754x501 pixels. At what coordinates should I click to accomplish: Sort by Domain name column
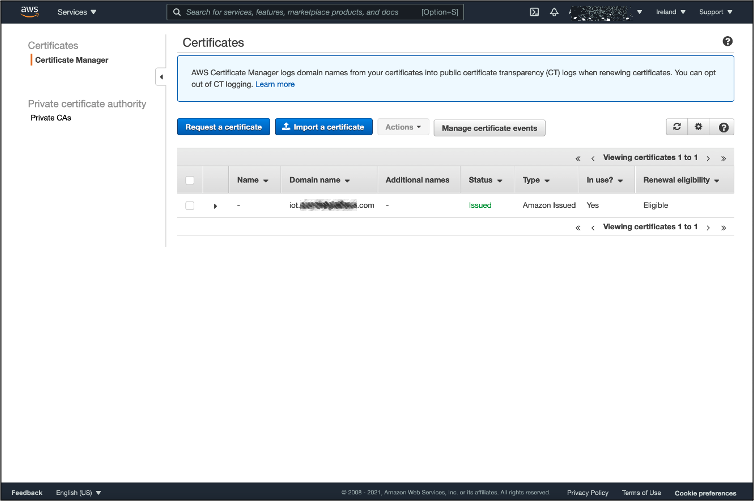[x=319, y=180]
